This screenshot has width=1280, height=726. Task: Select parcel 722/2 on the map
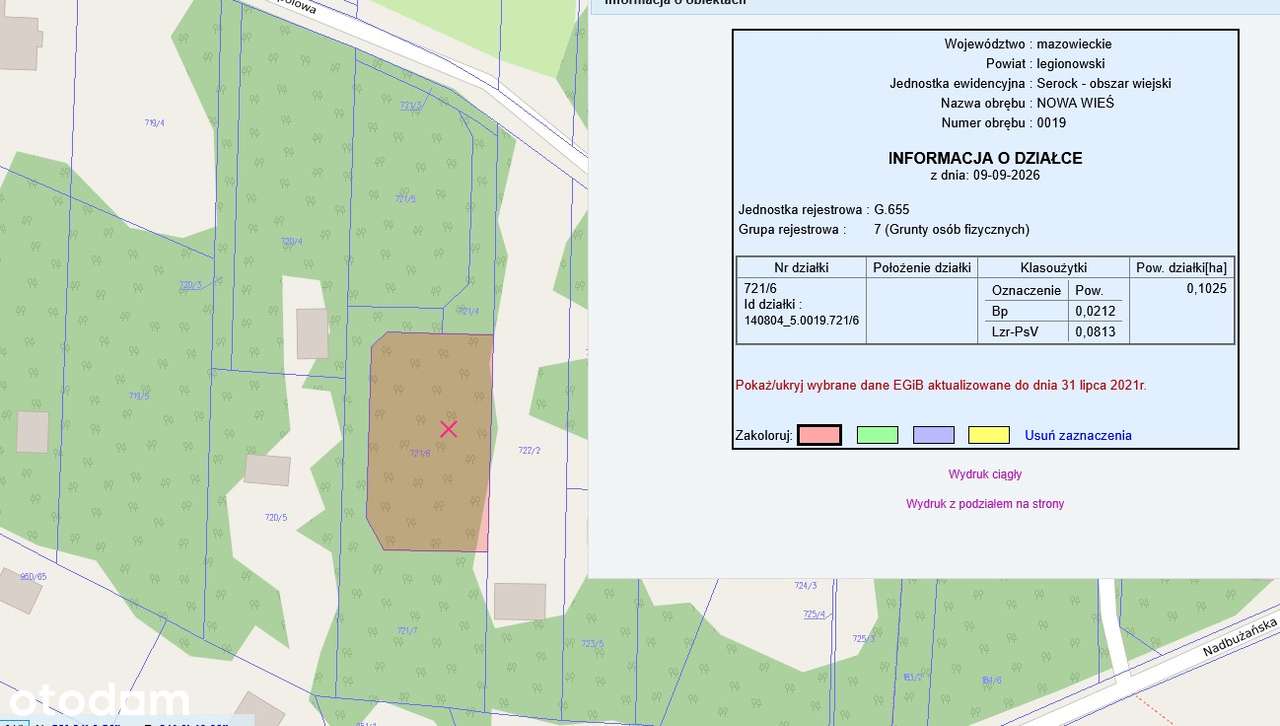[x=530, y=450]
